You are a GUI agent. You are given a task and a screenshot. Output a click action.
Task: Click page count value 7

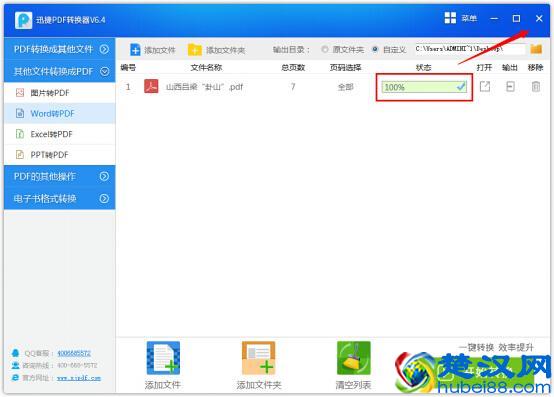pos(293,87)
